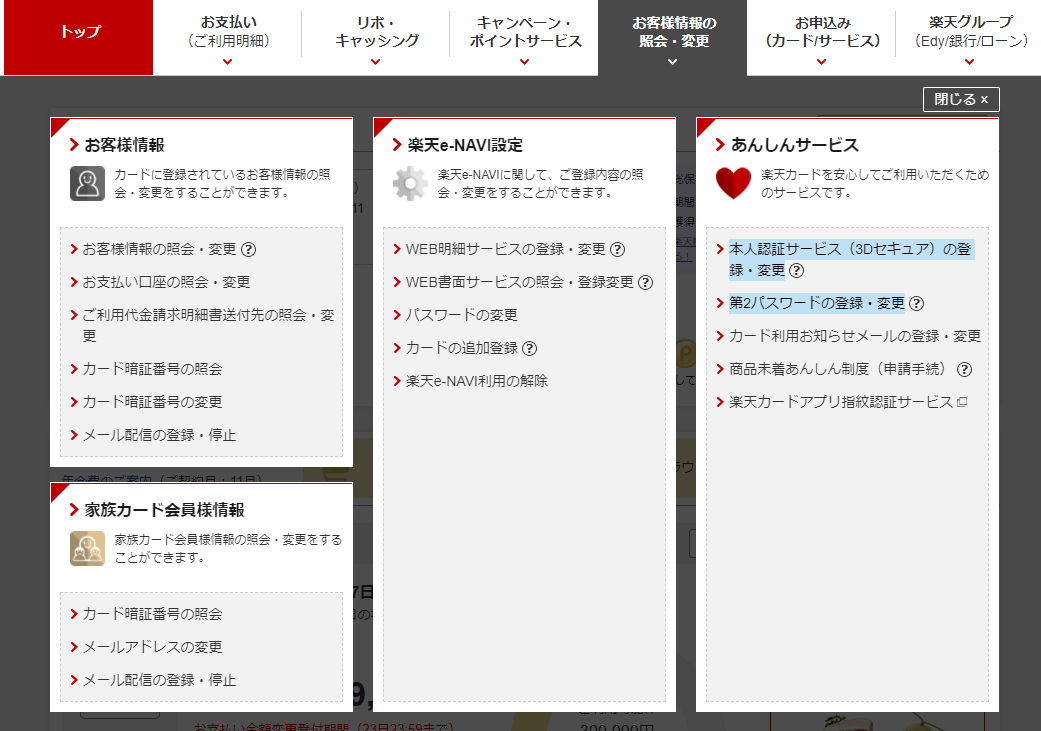Close the menu with 閉じる button
This screenshot has height=731, width=1041.
pyautogui.click(x=961, y=100)
